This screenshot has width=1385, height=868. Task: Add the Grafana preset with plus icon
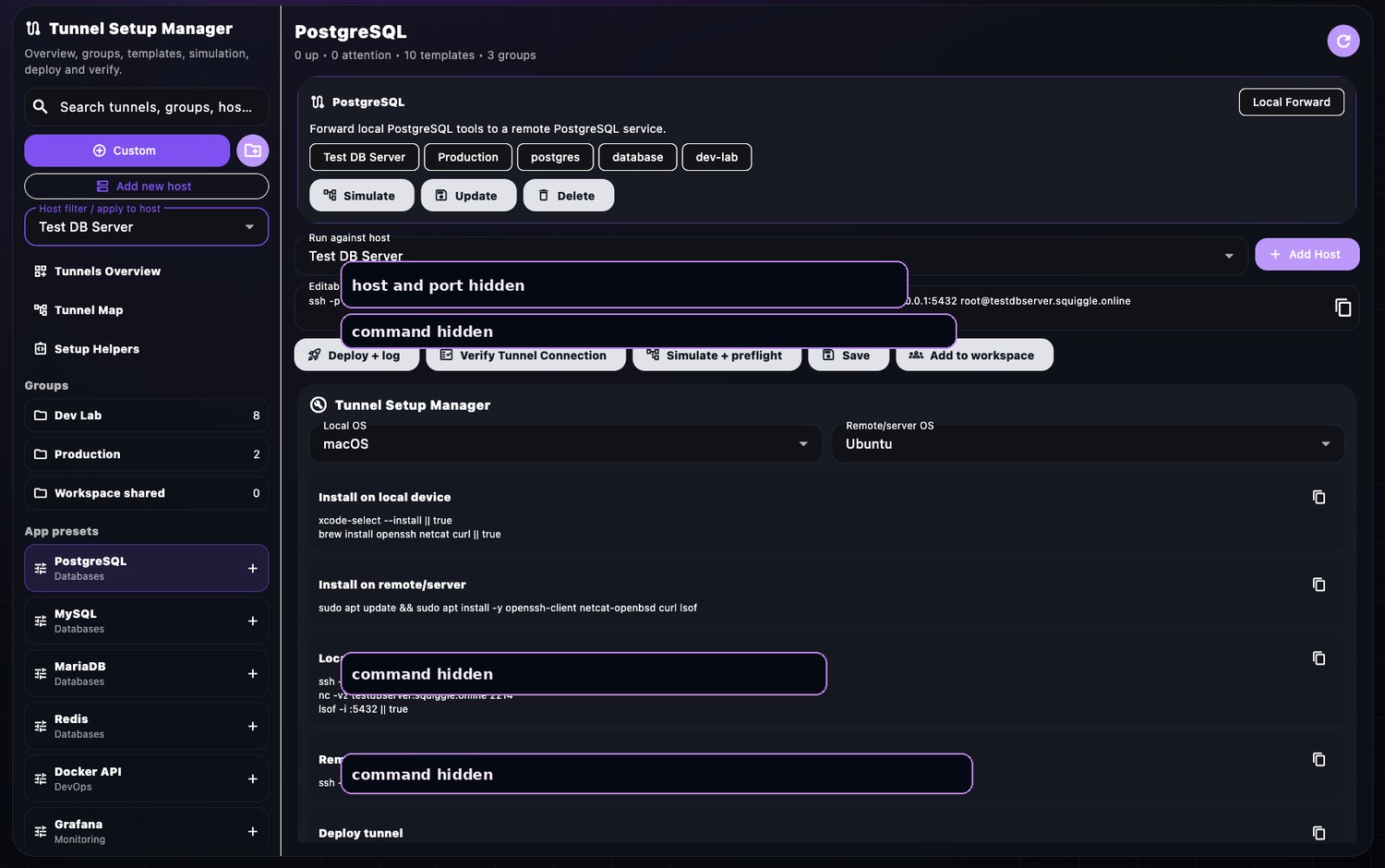[x=253, y=831]
